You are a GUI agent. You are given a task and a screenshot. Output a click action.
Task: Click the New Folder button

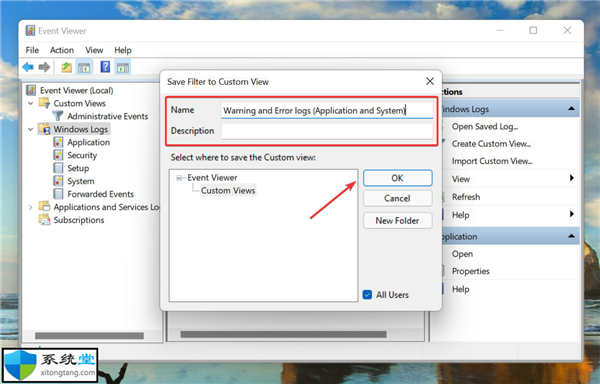click(x=398, y=221)
